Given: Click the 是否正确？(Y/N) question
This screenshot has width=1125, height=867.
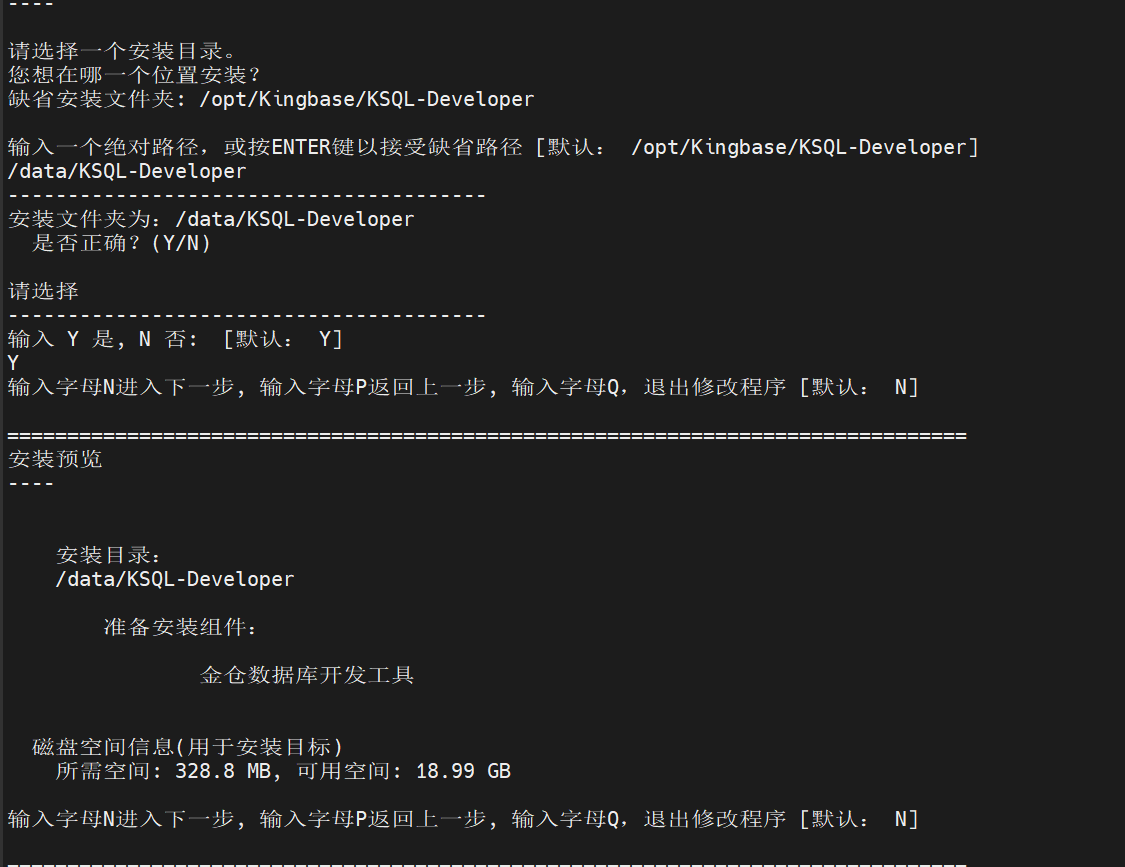Looking at the screenshot, I should 122,243.
